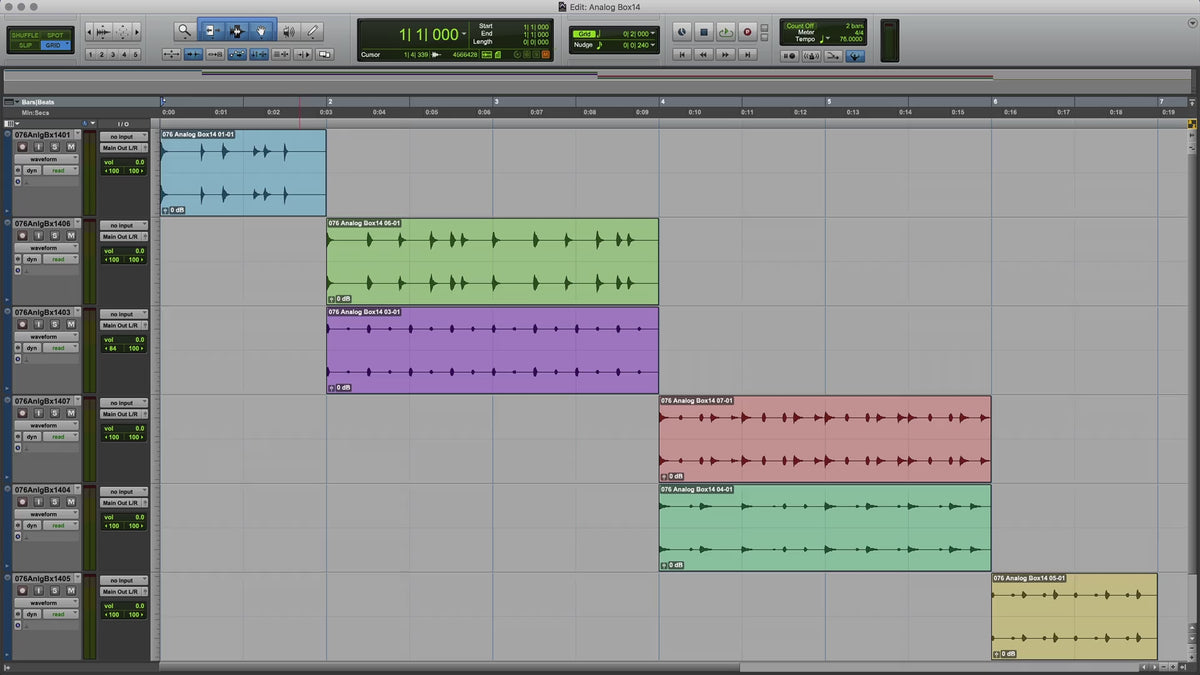Switch to Slip edit mode
This screenshot has height=675, width=1200.
pos(25,45)
